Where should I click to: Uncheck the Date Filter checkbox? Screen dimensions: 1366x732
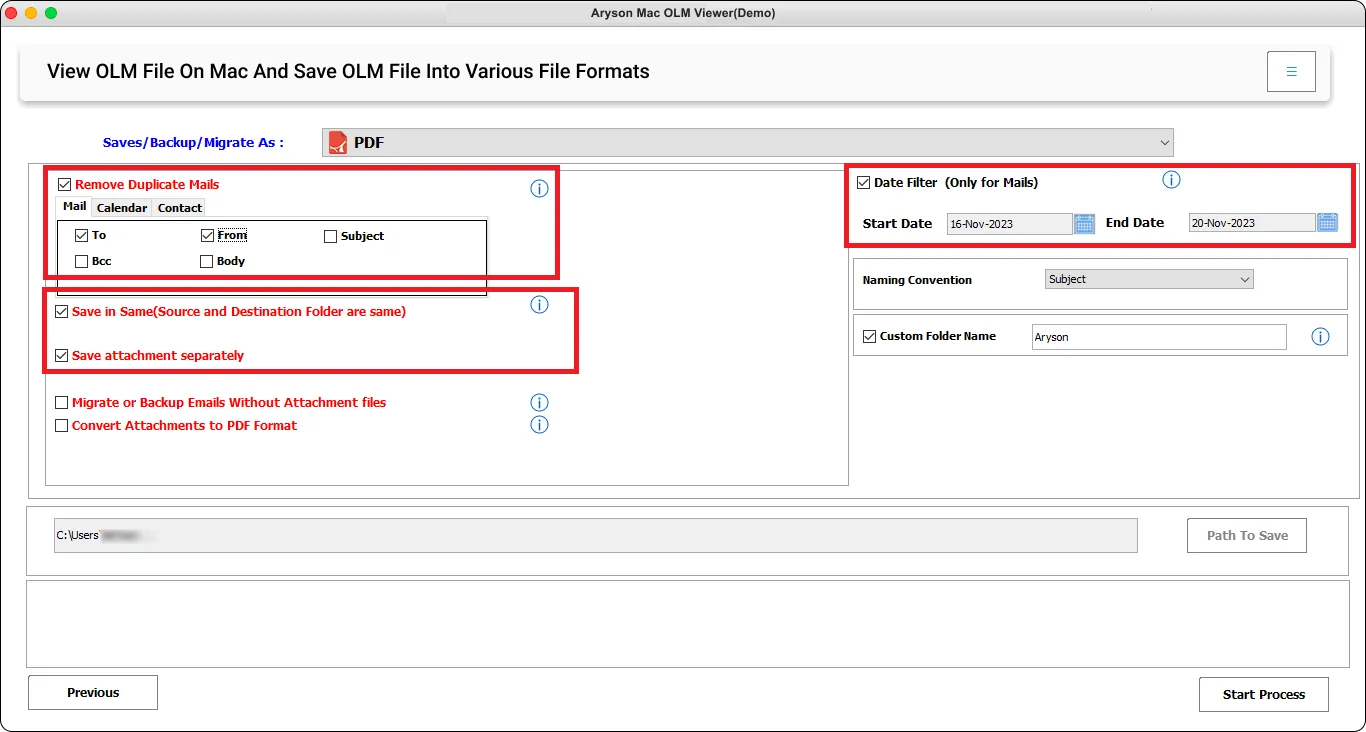pyautogui.click(x=864, y=183)
